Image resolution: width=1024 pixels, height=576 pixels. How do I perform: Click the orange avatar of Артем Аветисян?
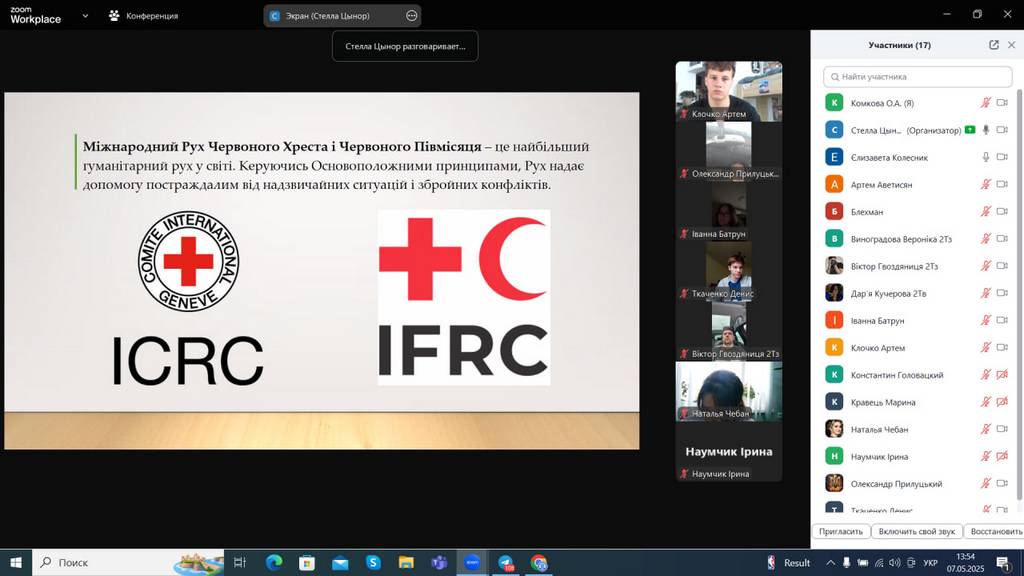coord(834,184)
